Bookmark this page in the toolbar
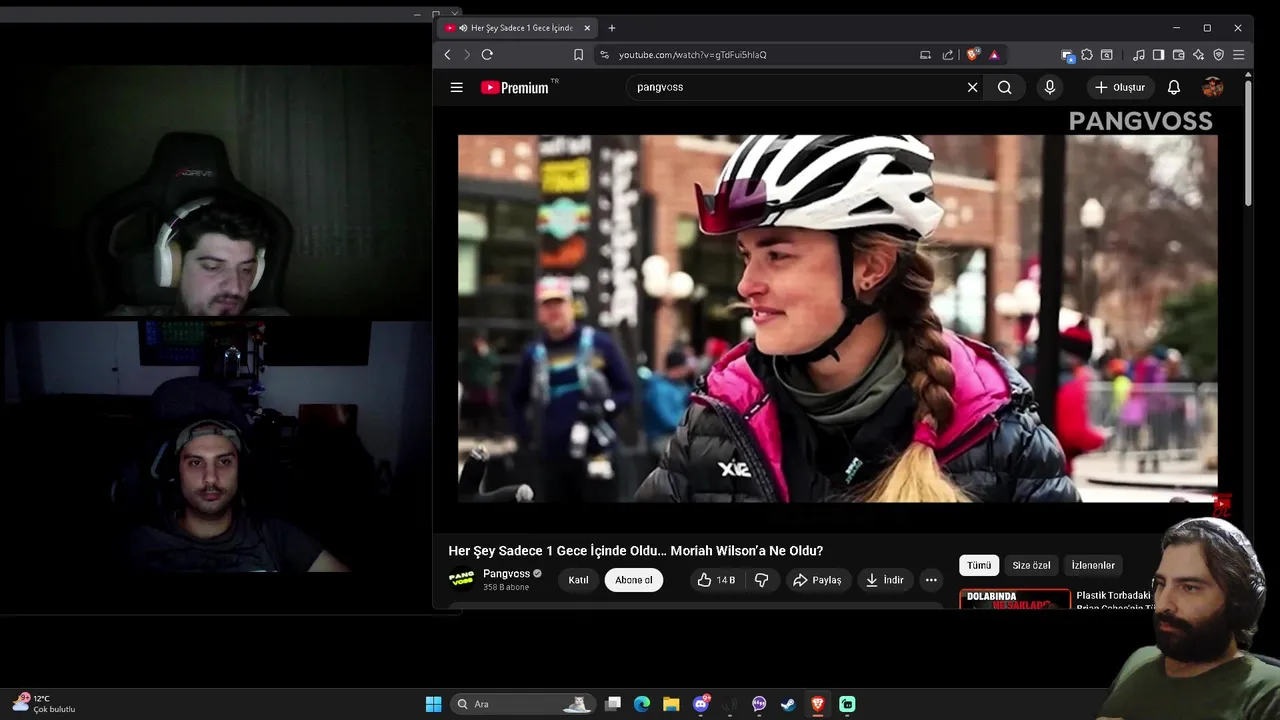 578,55
